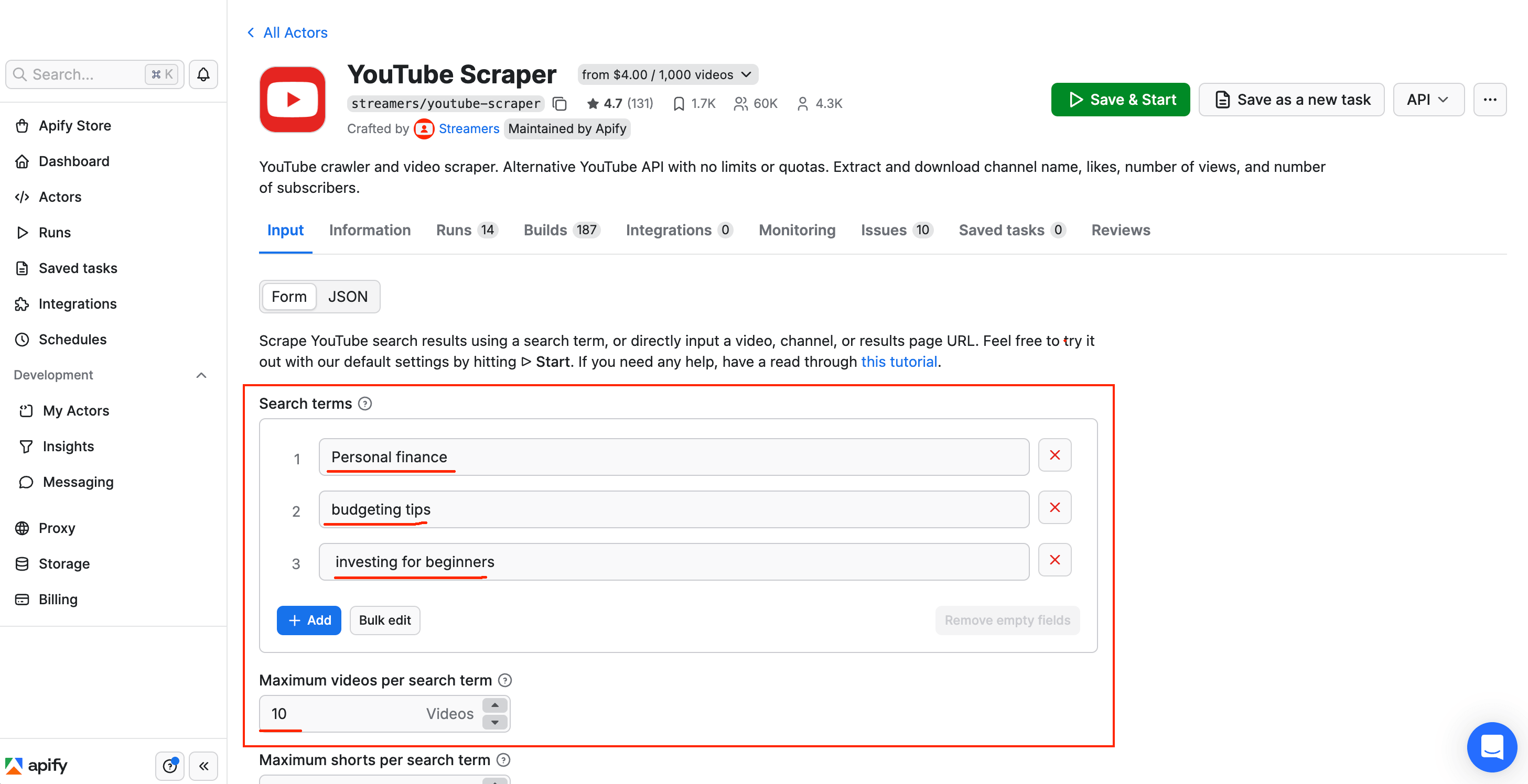Open the Monitoring tab
1528x784 pixels.
coord(797,230)
